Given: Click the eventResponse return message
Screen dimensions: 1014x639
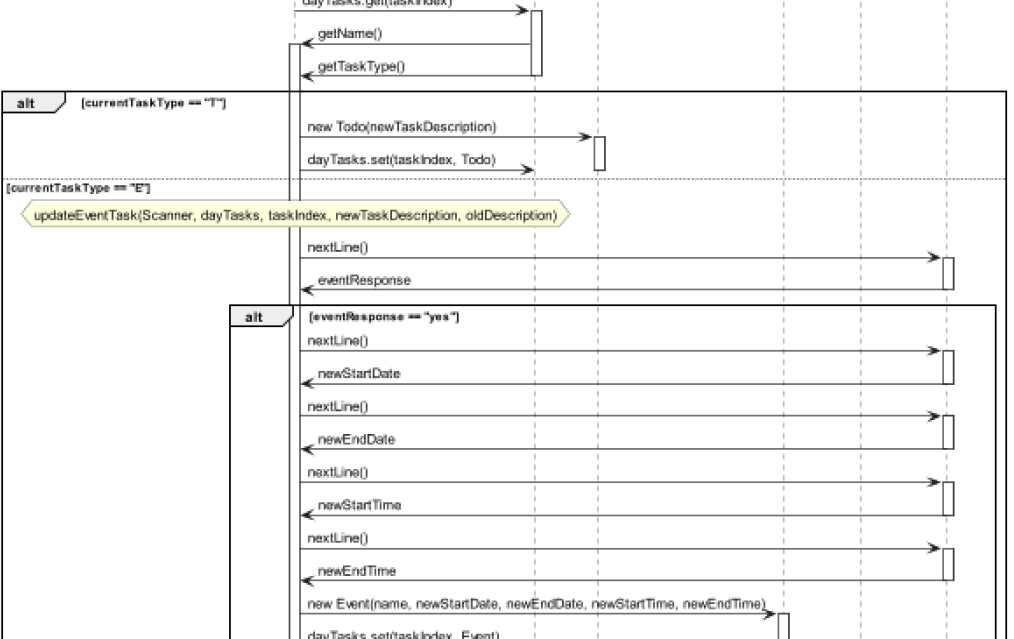Looking at the screenshot, I should point(364,280).
